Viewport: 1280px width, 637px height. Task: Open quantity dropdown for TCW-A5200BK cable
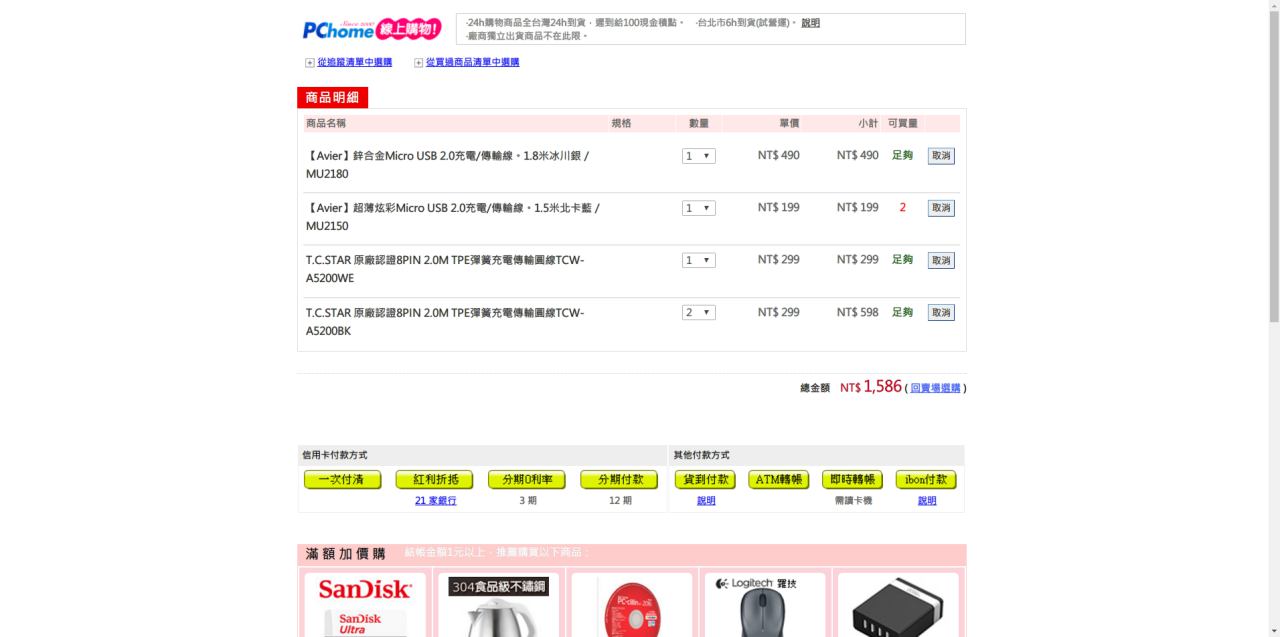[699, 312]
